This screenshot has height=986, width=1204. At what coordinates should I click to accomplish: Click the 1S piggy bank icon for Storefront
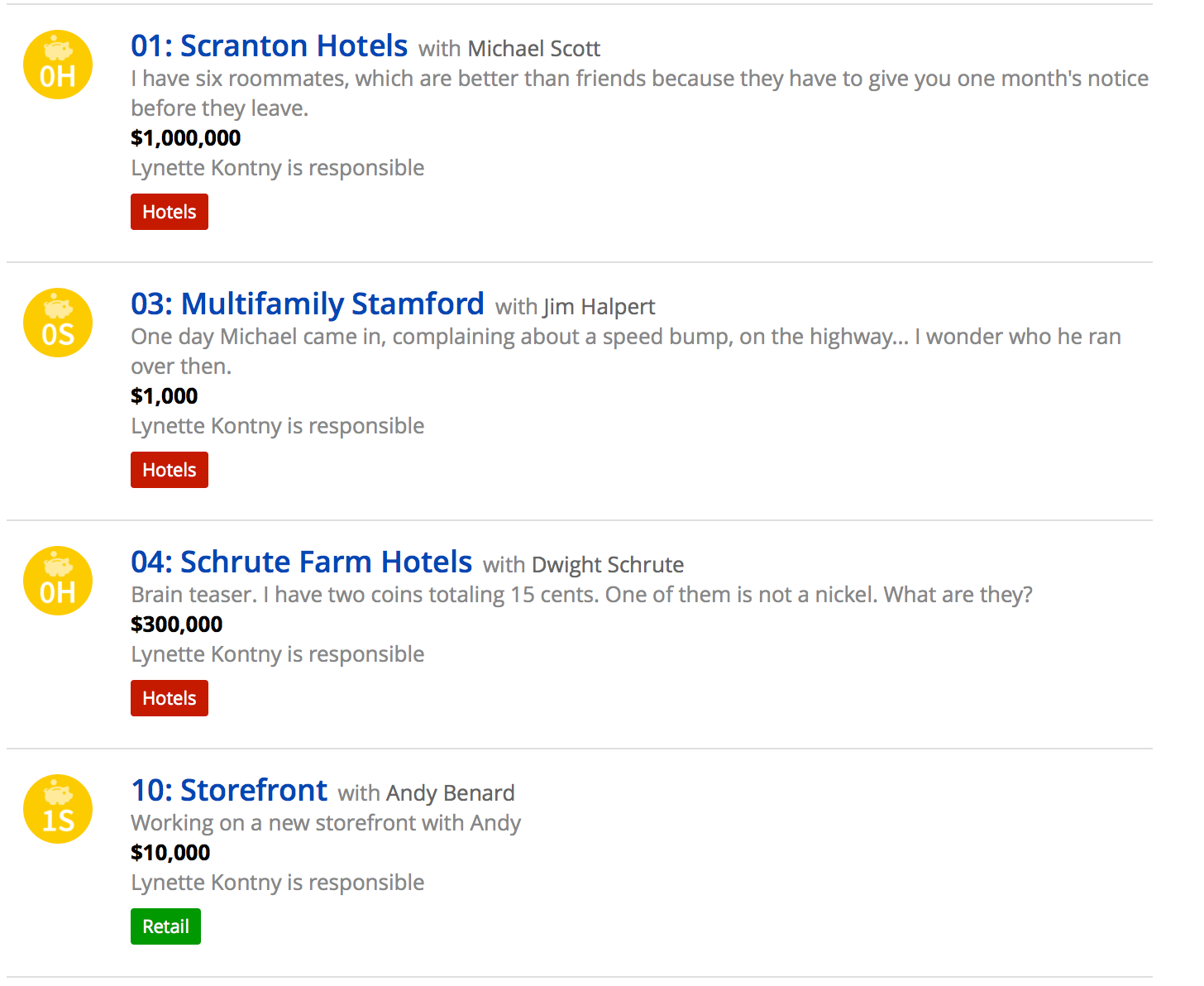click(58, 809)
